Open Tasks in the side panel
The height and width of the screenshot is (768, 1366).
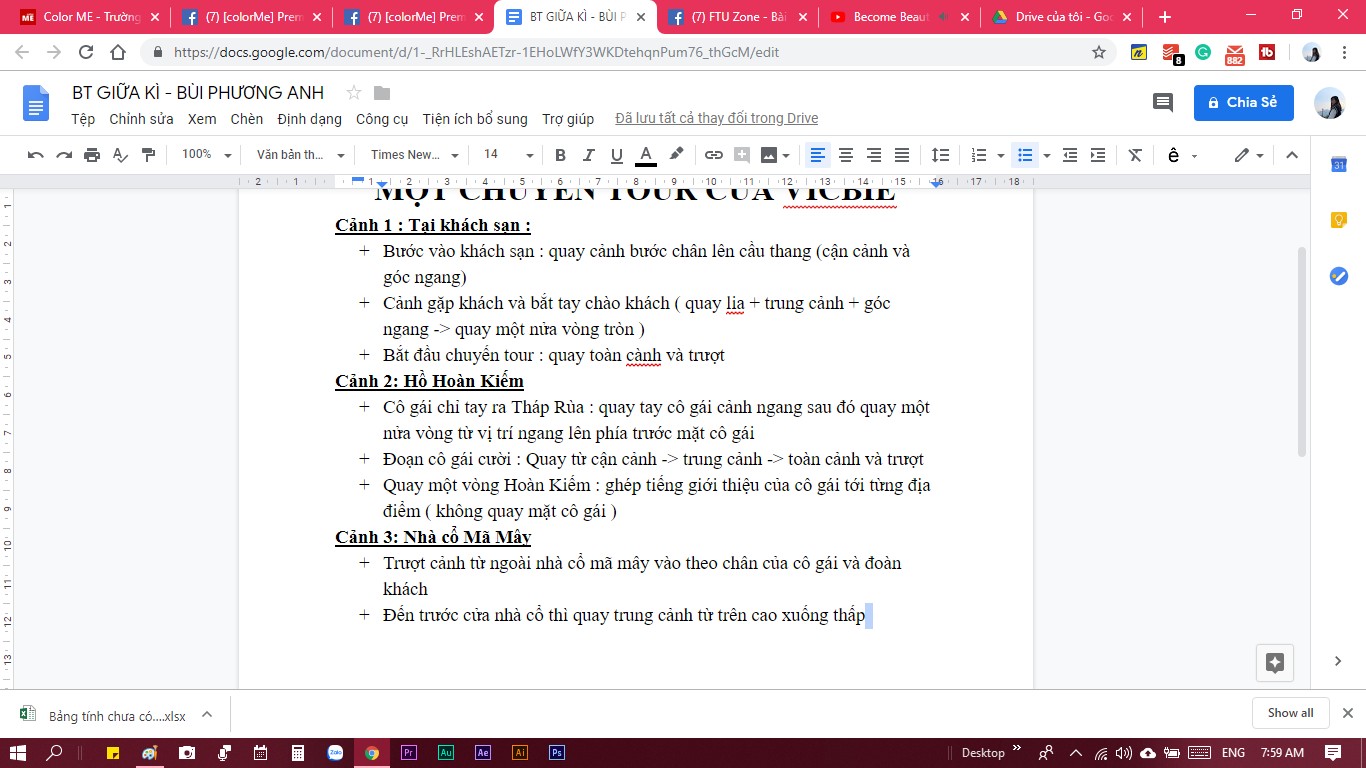(1339, 276)
